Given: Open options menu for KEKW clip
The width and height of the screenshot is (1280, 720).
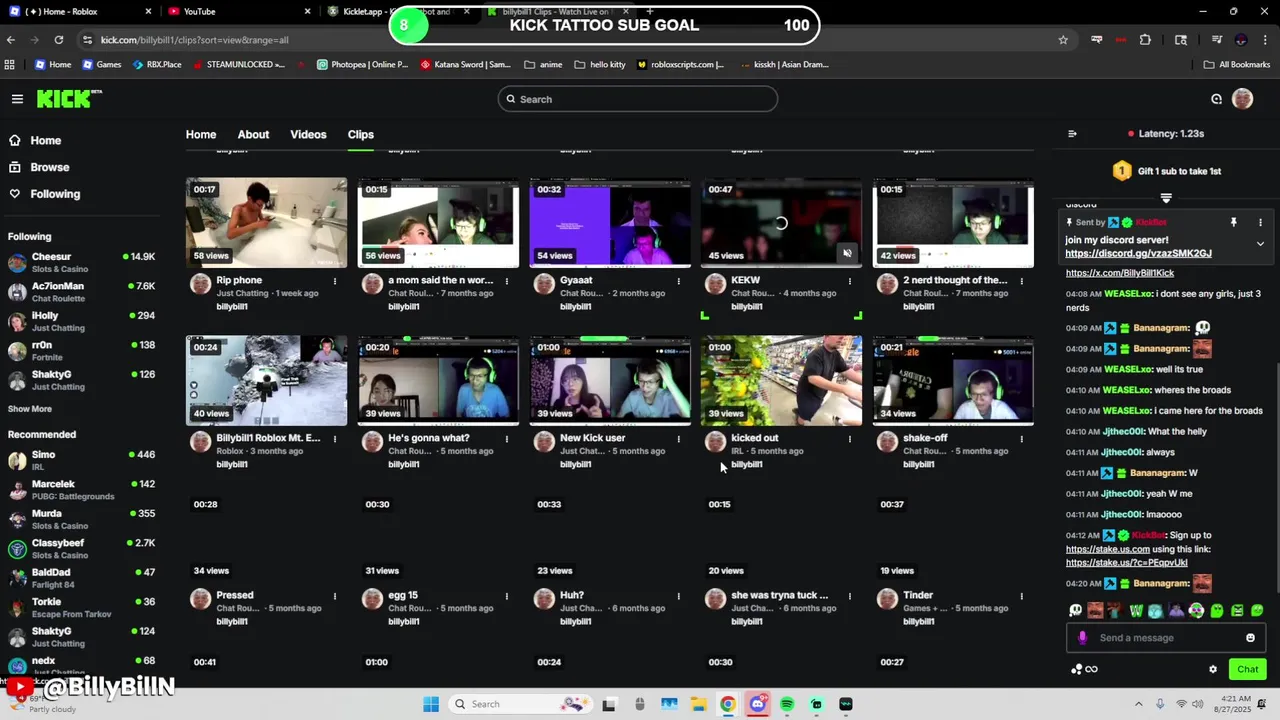Looking at the screenshot, I should point(850,281).
